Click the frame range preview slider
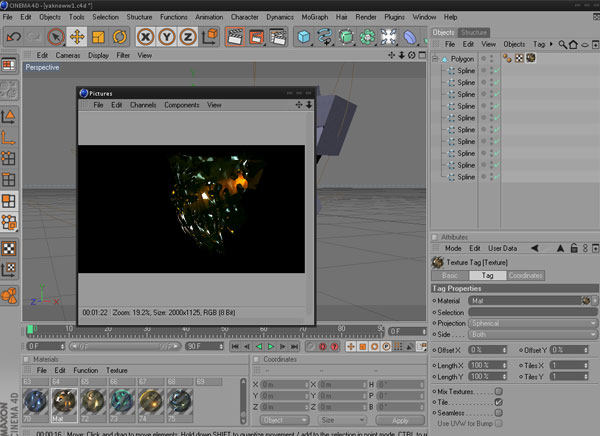 125,346
